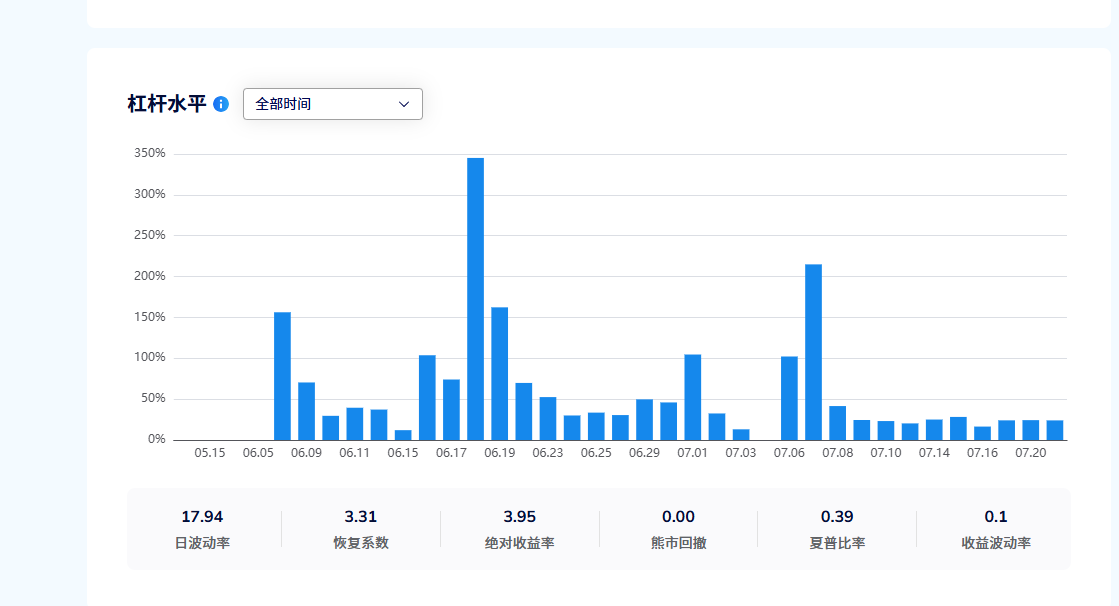This screenshot has height=606, width=1119.
Task: Click the 07.10 x-axis date label
Action: (x=886, y=453)
